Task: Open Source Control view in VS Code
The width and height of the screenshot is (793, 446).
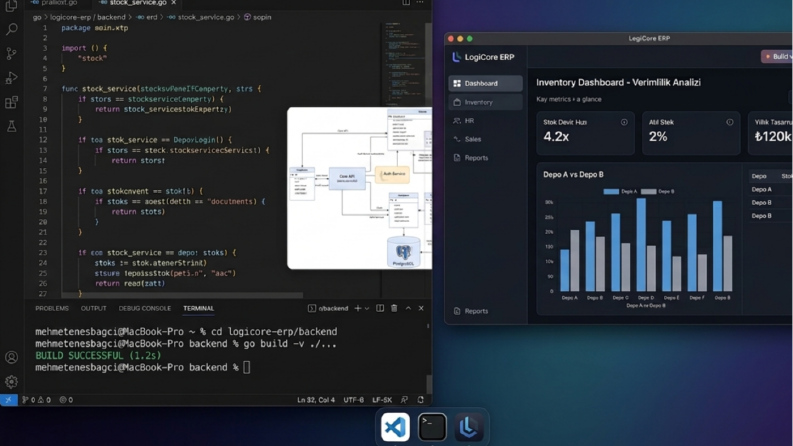Action: 11,53
